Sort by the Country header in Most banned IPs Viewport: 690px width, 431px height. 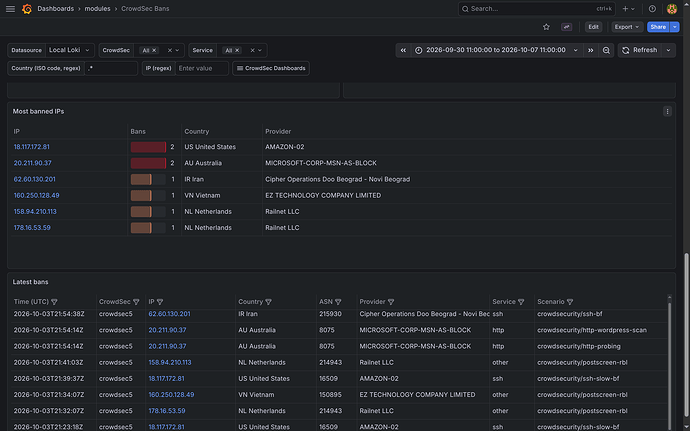click(x=197, y=132)
